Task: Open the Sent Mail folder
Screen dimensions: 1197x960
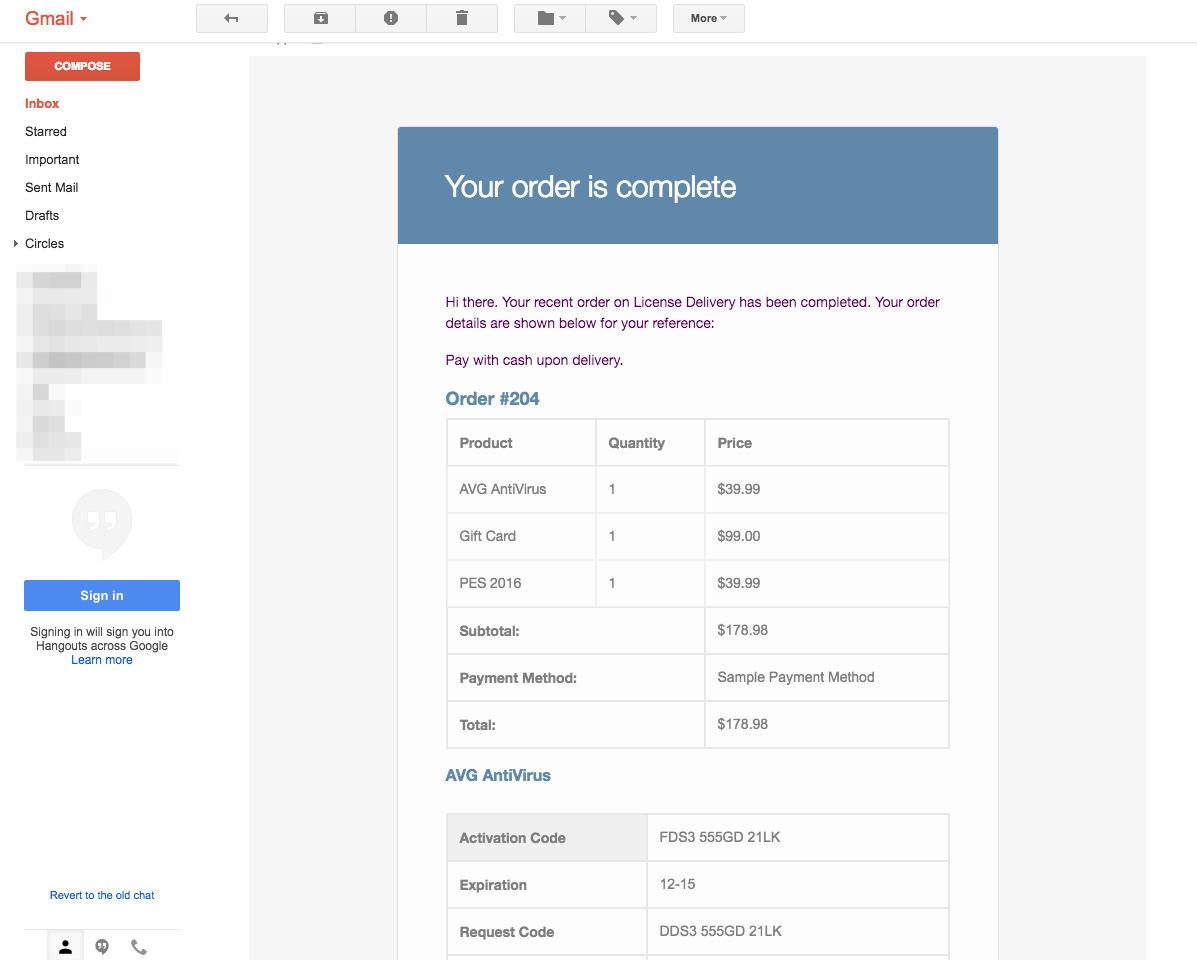Action: tap(52, 188)
